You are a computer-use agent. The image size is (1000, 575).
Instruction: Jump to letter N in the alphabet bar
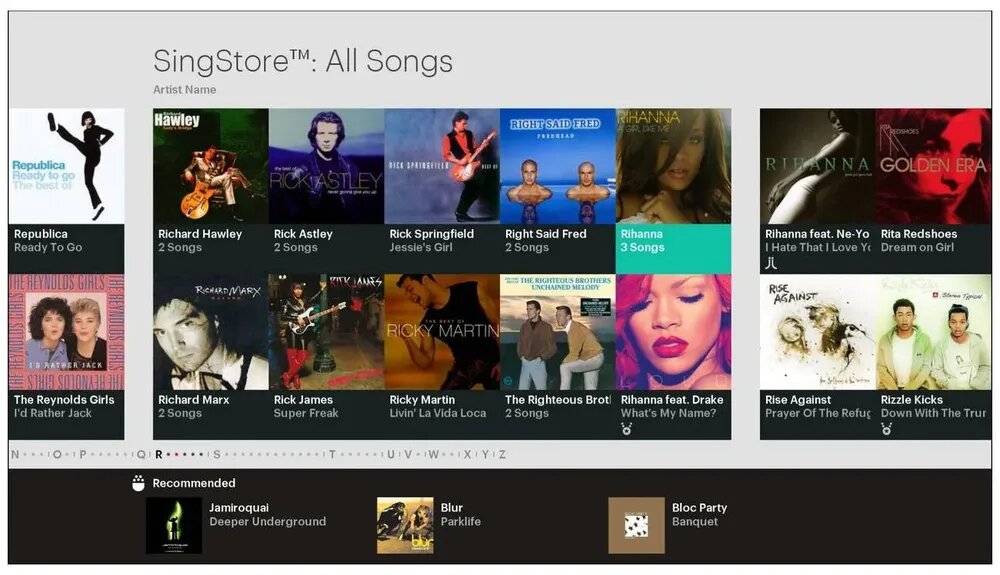coord(15,455)
